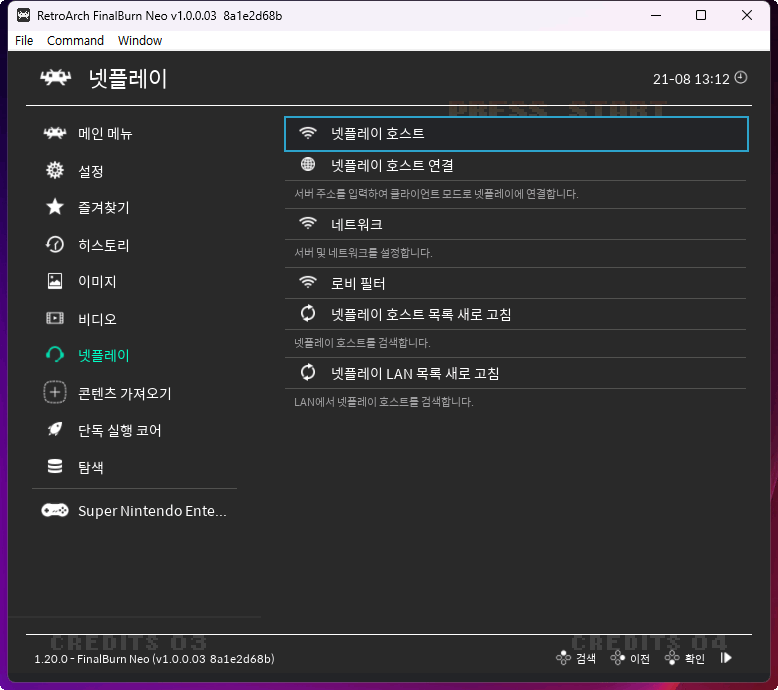This screenshot has width=778, height=690.
Task: Open the 네트워크 entry
Action: pyautogui.click(x=516, y=224)
